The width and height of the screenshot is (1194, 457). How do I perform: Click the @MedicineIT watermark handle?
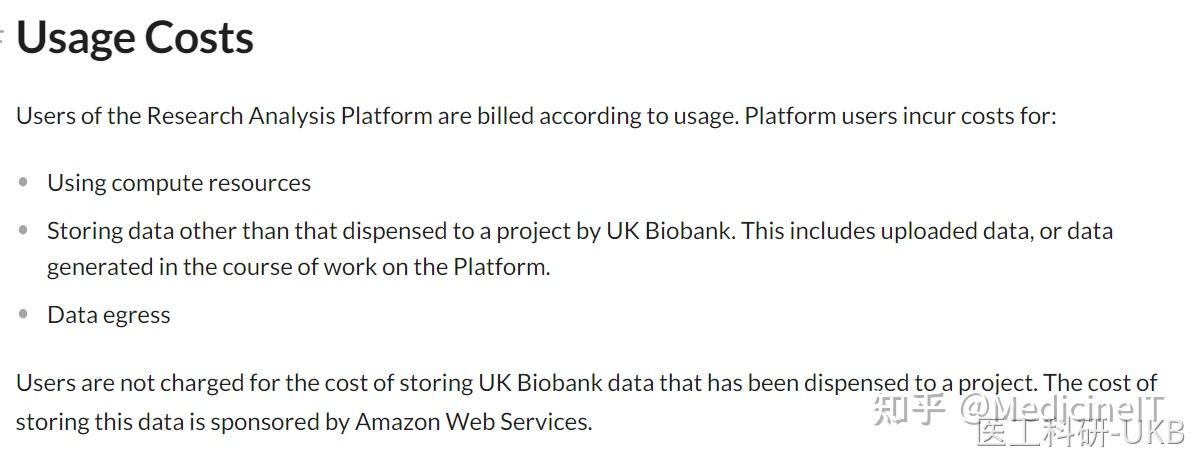(x=1063, y=407)
